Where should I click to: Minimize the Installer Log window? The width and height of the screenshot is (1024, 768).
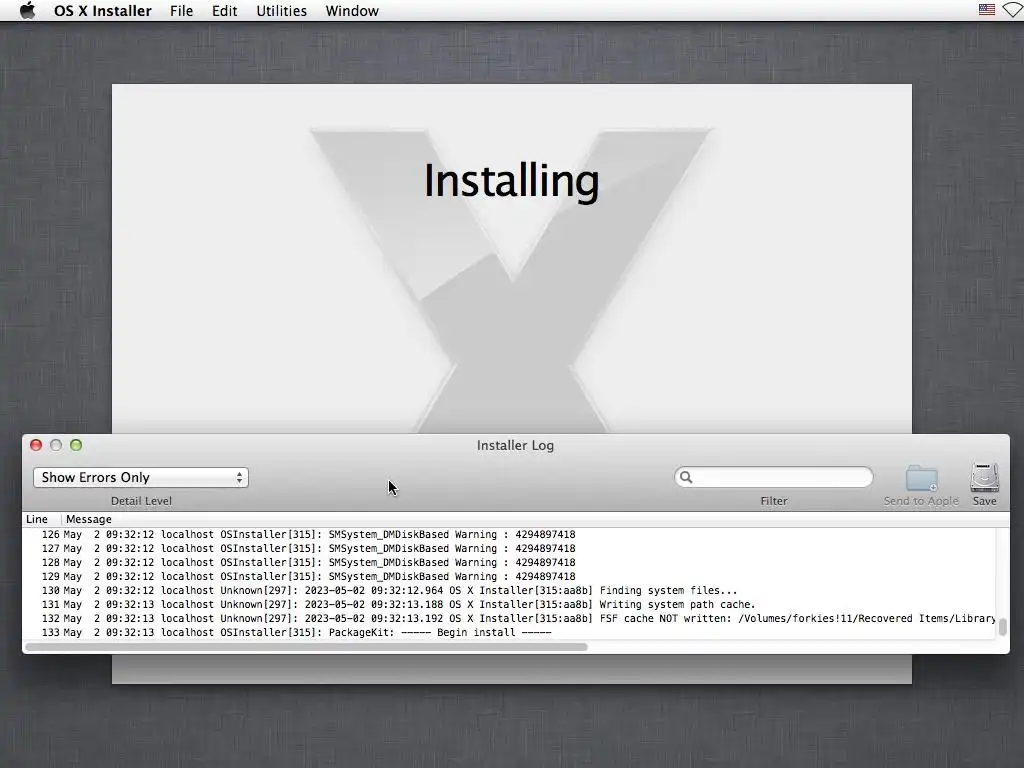pos(56,445)
